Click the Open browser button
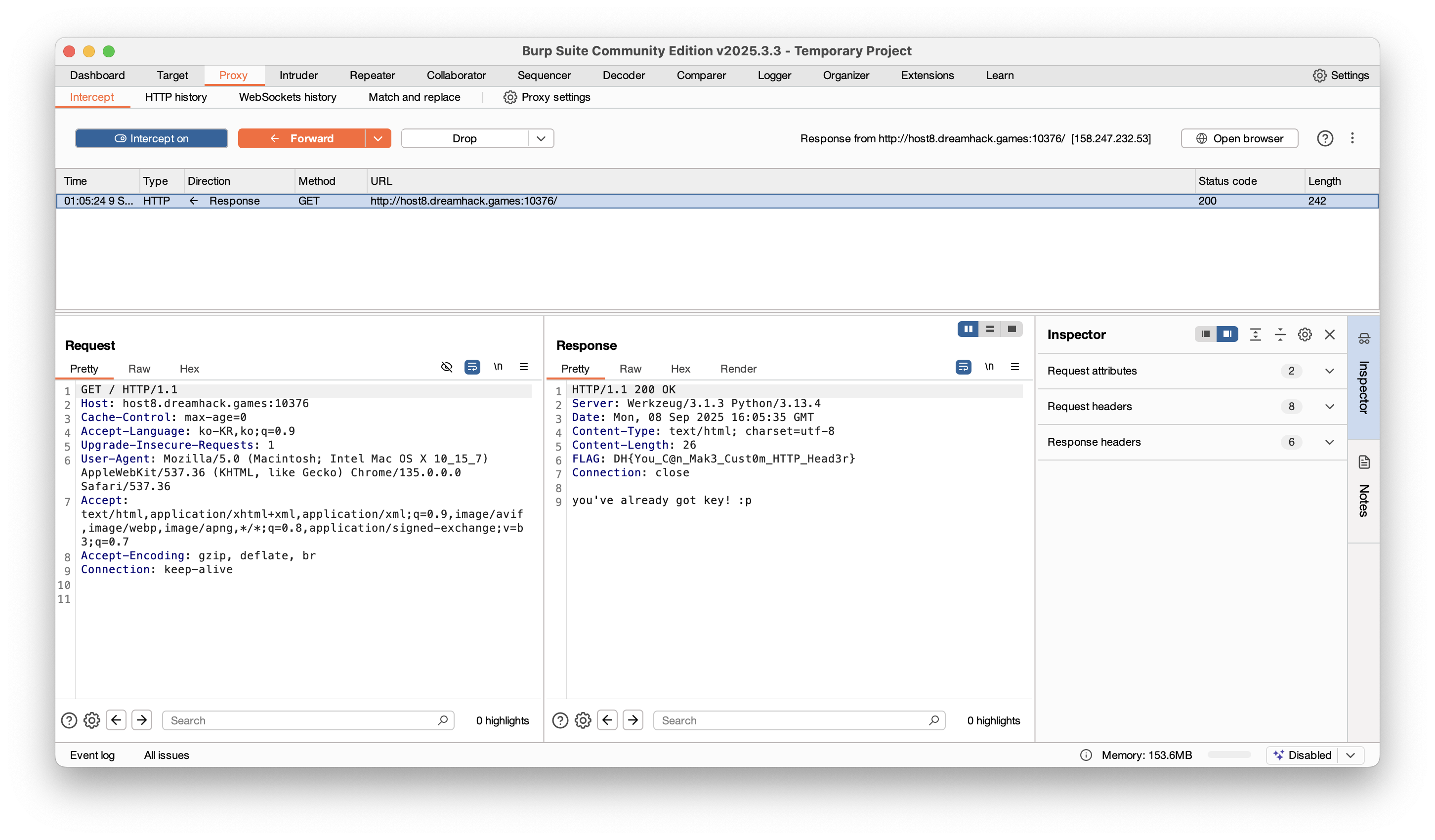1435x840 pixels. point(1240,138)
